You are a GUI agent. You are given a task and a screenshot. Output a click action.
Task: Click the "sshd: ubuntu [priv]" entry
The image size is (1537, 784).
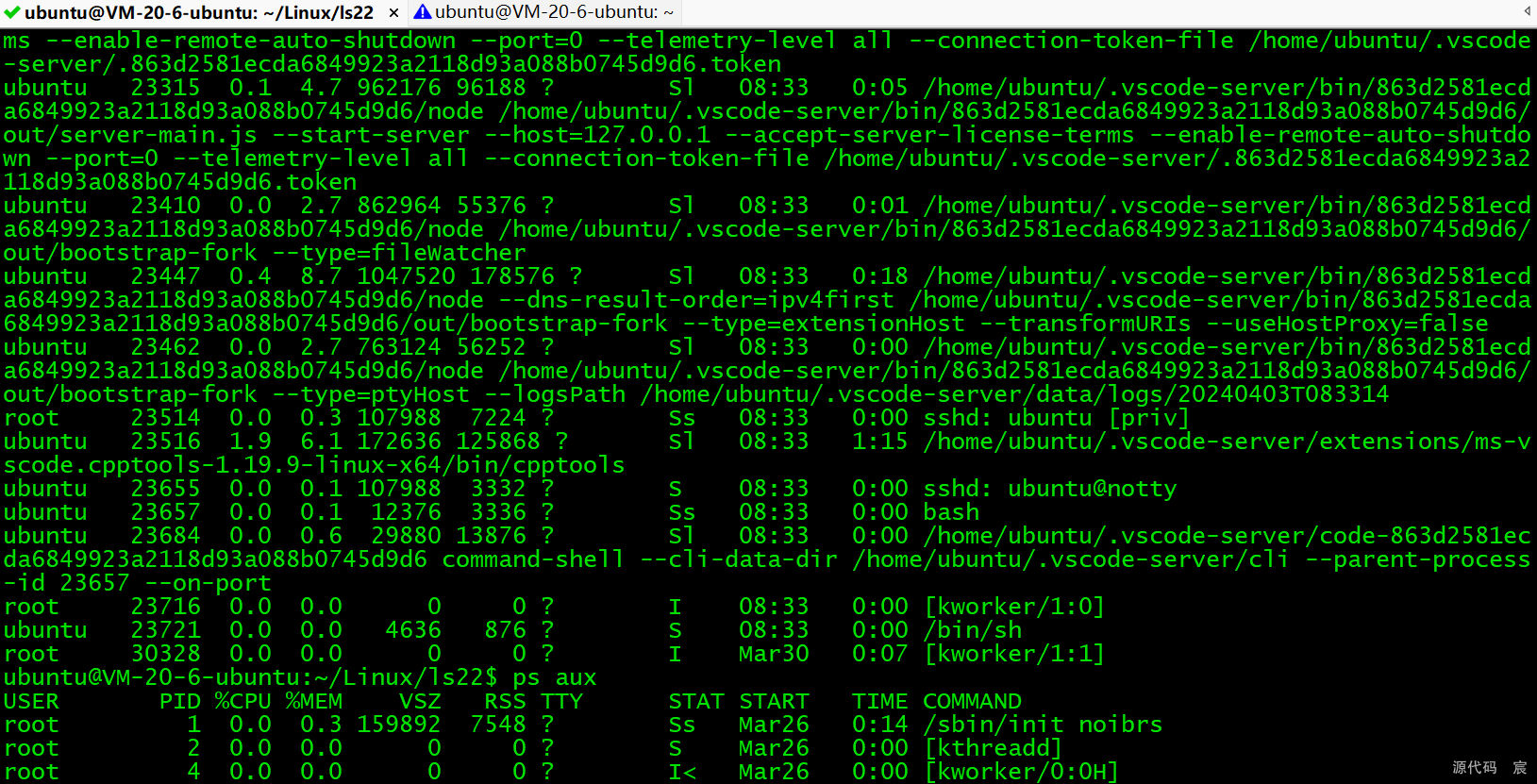pyautogui.click(x=1057, y=418)
